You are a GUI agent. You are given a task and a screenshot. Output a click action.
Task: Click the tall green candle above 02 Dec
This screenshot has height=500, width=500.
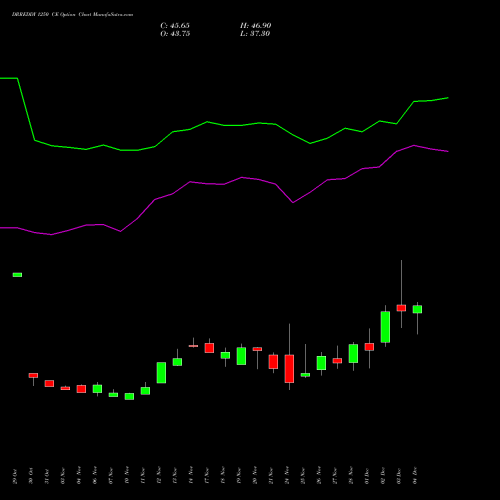tap(385, 327)
